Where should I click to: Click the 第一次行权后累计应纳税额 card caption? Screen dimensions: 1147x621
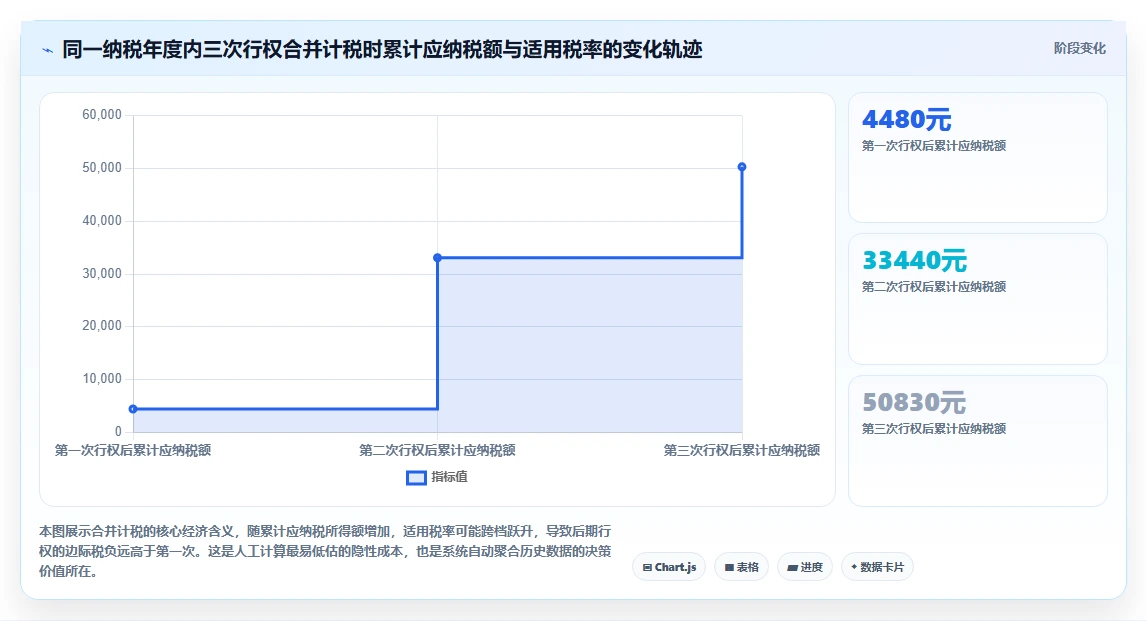point(933,146)
